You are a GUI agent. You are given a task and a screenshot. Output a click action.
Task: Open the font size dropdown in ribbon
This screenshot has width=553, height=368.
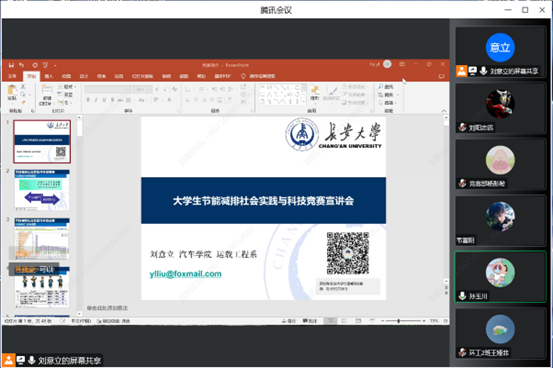pos(143,89)
